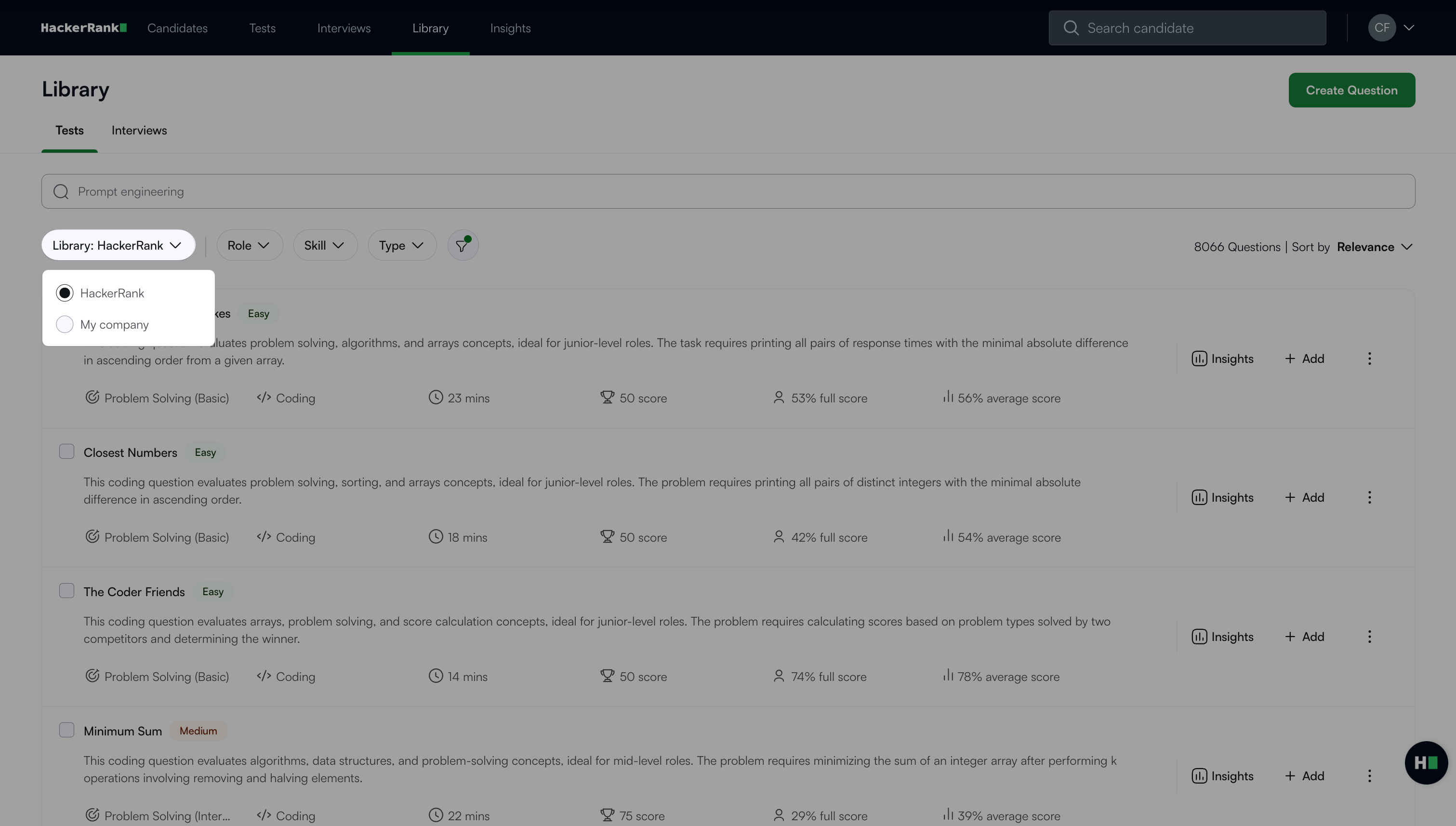
Task: Check the Closest Numbers checkbox
Action: click(x=67, y=452)
